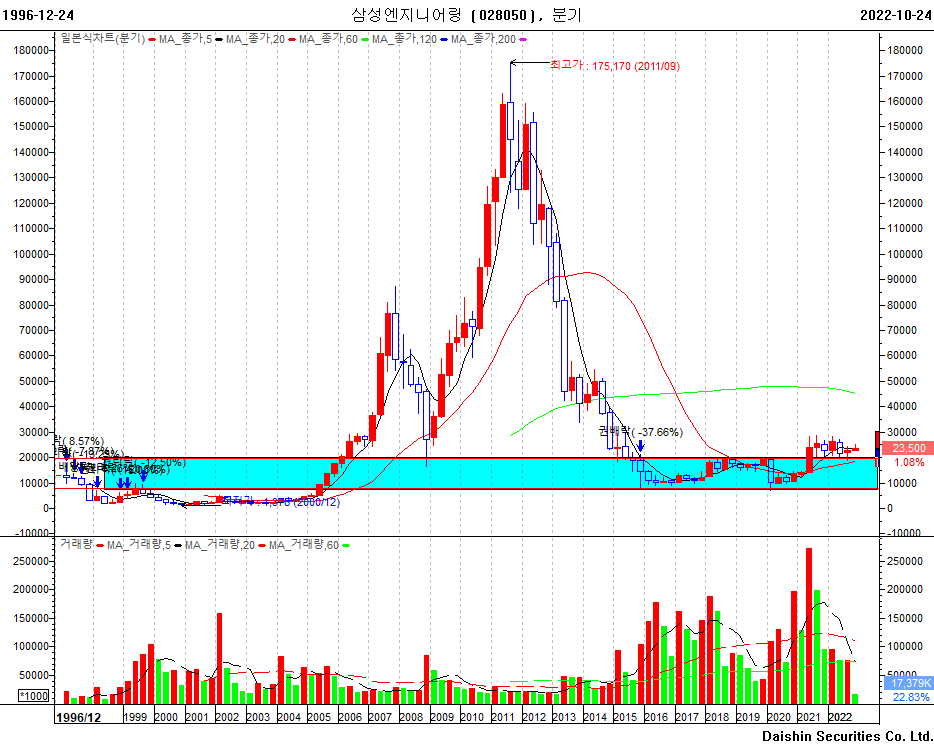Click the 최고가 175,170 (2011/09) annotation
934x748 pixels.
click(615, 66)
